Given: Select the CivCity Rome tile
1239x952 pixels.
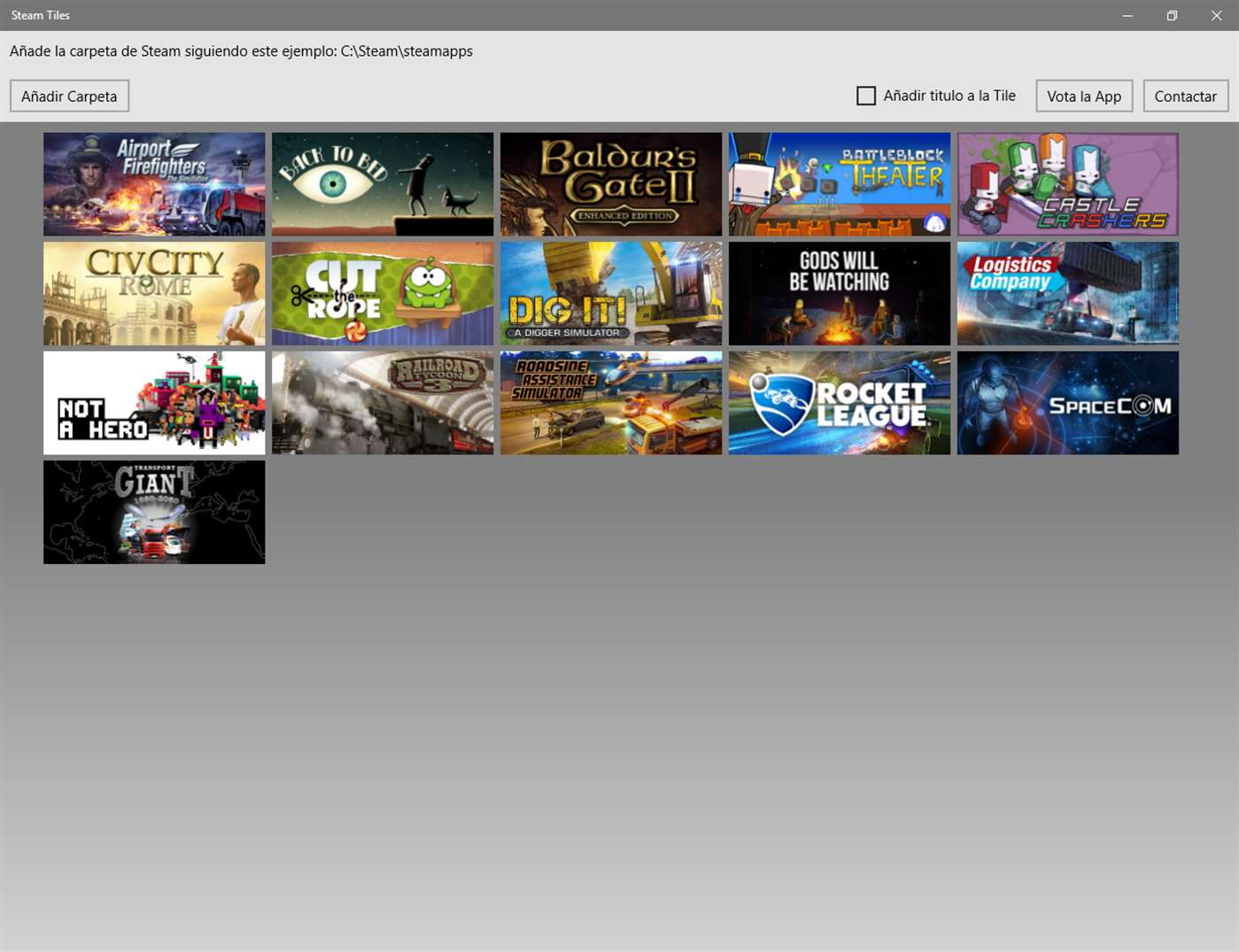Looking at the screenshot, I should pos(154,293).
